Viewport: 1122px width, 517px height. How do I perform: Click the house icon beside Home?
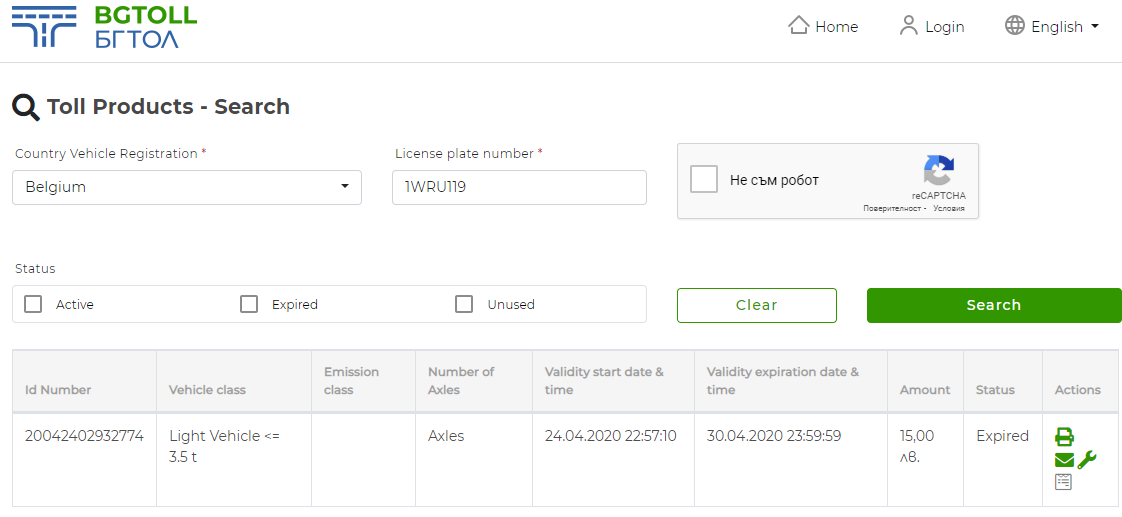(798, 26)
